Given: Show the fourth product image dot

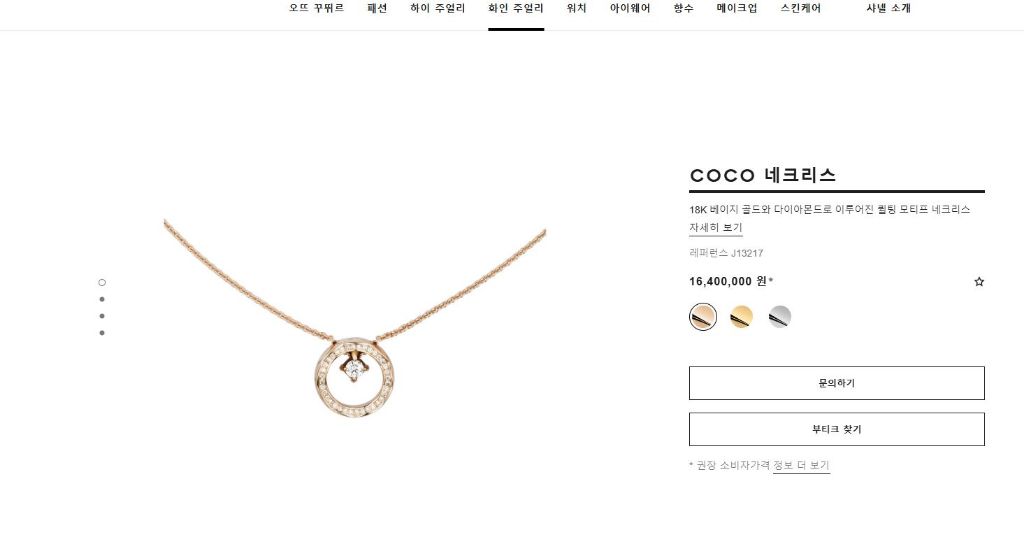Looking at the screenshot, I should tap(102, 333).
